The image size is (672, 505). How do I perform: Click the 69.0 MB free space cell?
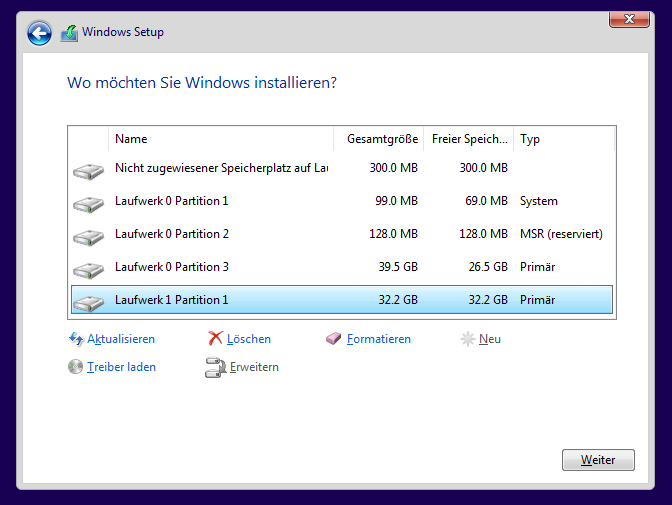click(x=486, y=201)
